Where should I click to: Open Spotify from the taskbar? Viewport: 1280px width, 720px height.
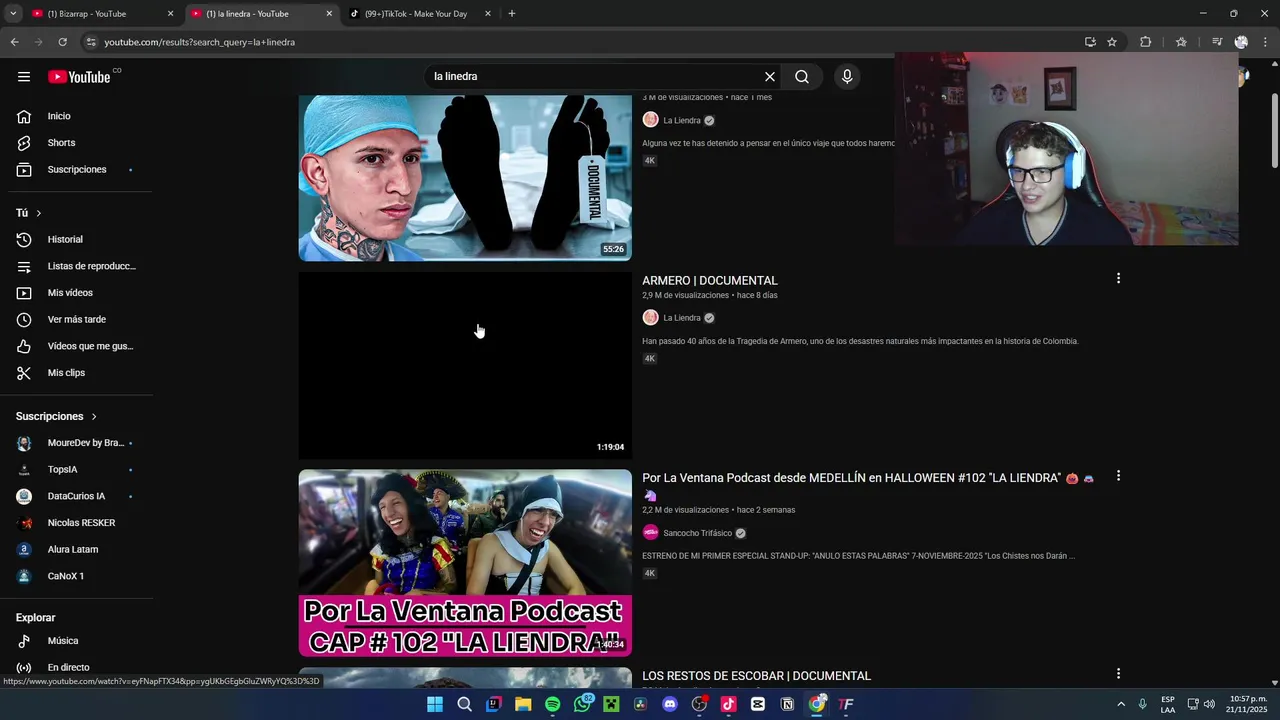pyautogui.click(x=553, y=704)
